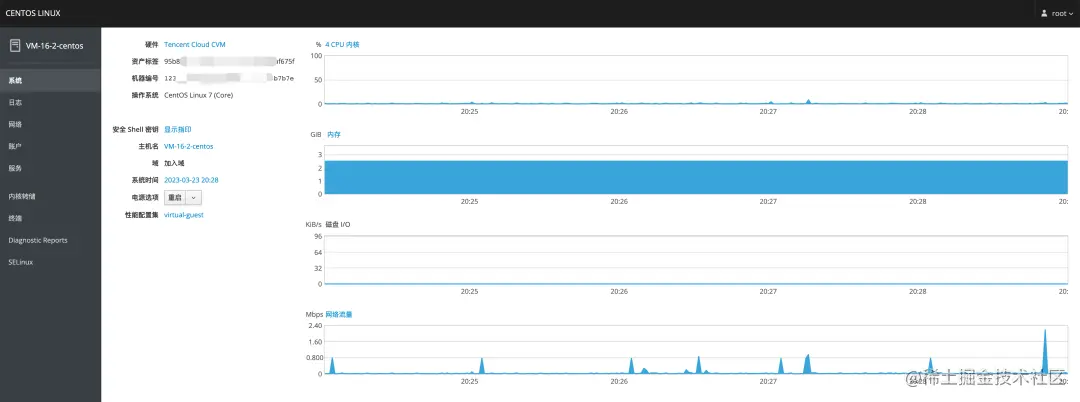Open the 网络流量 network traffic link
Viewport: 1080px width, 402px height.
point(339,315)
